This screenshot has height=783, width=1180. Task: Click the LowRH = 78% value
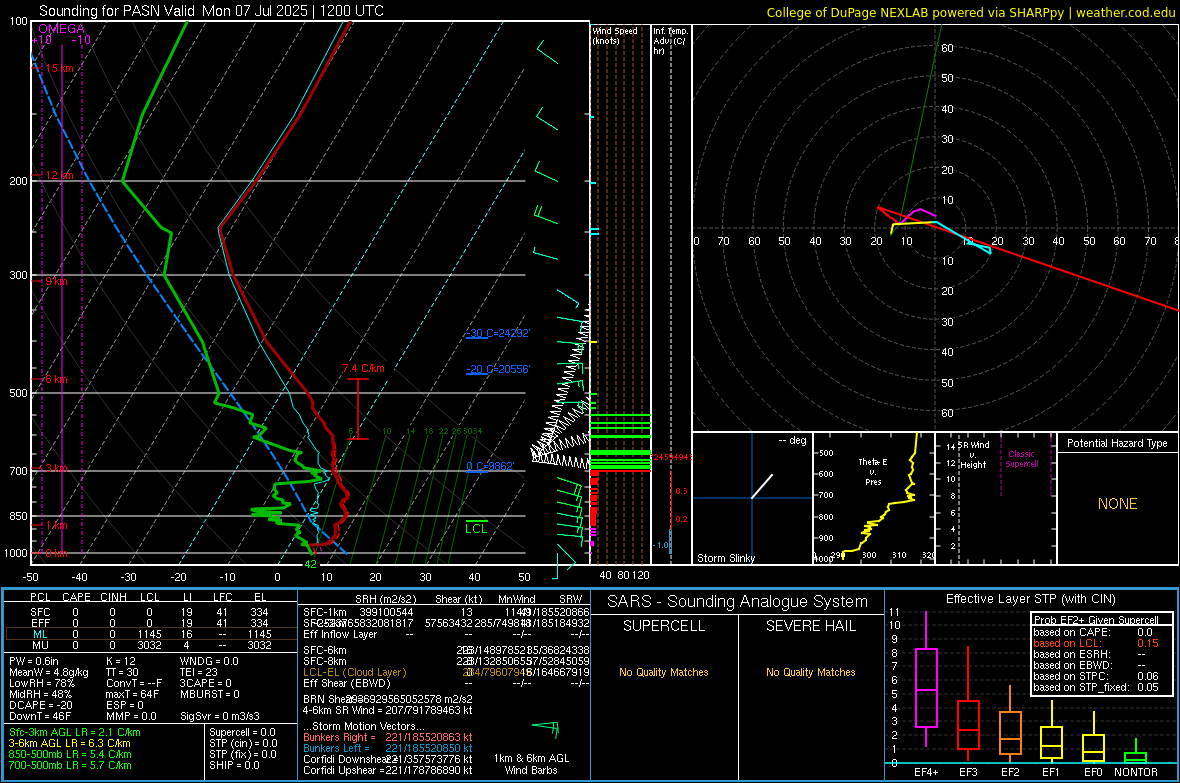point(42,683)
